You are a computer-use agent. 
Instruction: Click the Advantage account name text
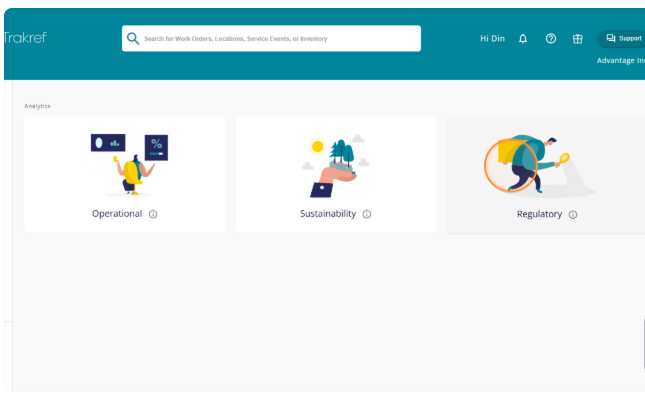[621, 60]
